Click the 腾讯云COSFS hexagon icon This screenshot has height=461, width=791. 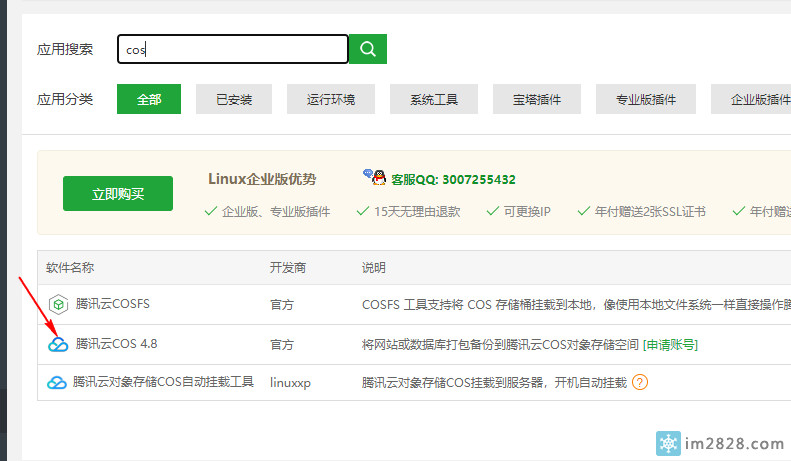click(59, 304)
